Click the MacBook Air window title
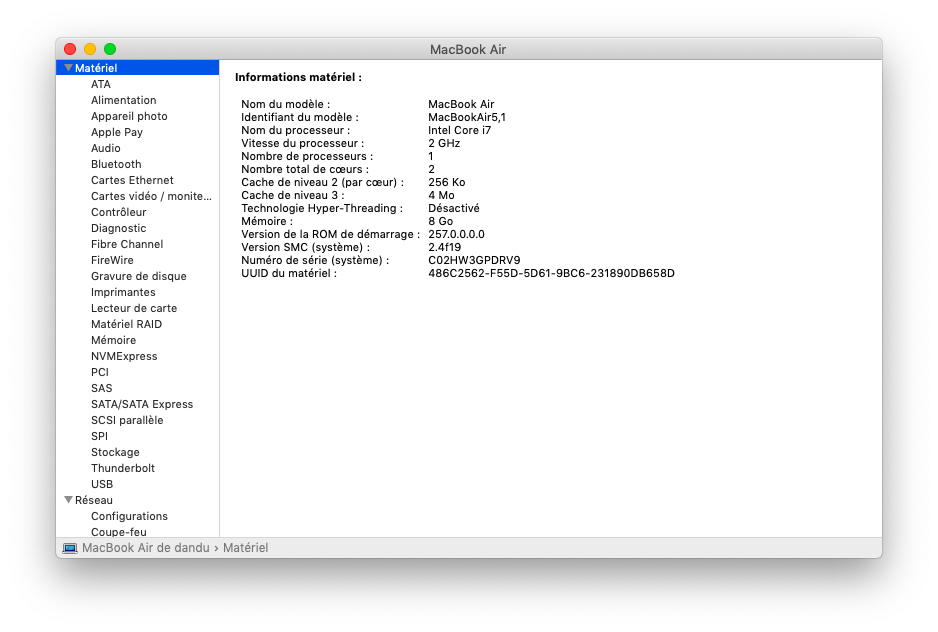The image size is (938, 632). pyautogui.click(x=468, y=50)
